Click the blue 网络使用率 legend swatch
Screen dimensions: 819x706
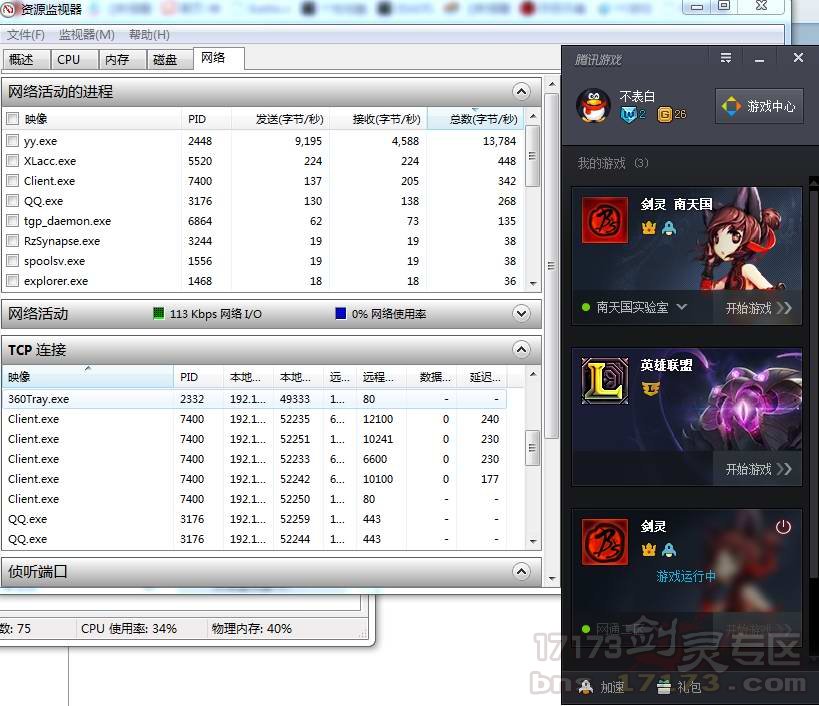341,313
